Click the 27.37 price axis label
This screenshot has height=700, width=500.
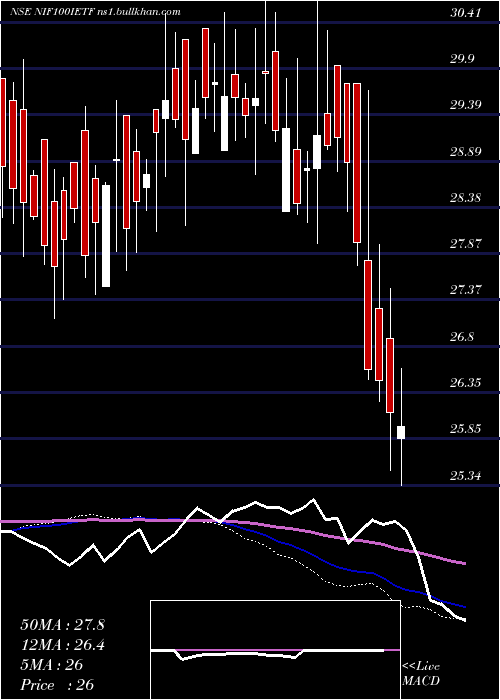click(x=466, y=290)
